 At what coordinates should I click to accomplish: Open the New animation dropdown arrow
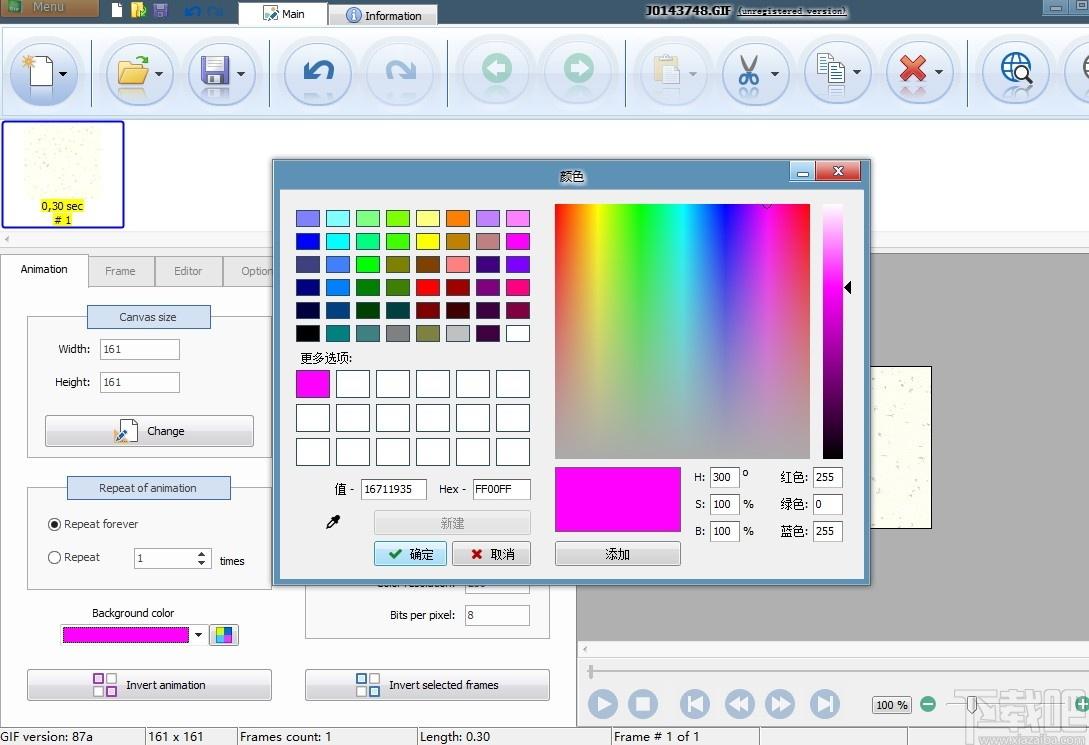click(x=63, y=74)
